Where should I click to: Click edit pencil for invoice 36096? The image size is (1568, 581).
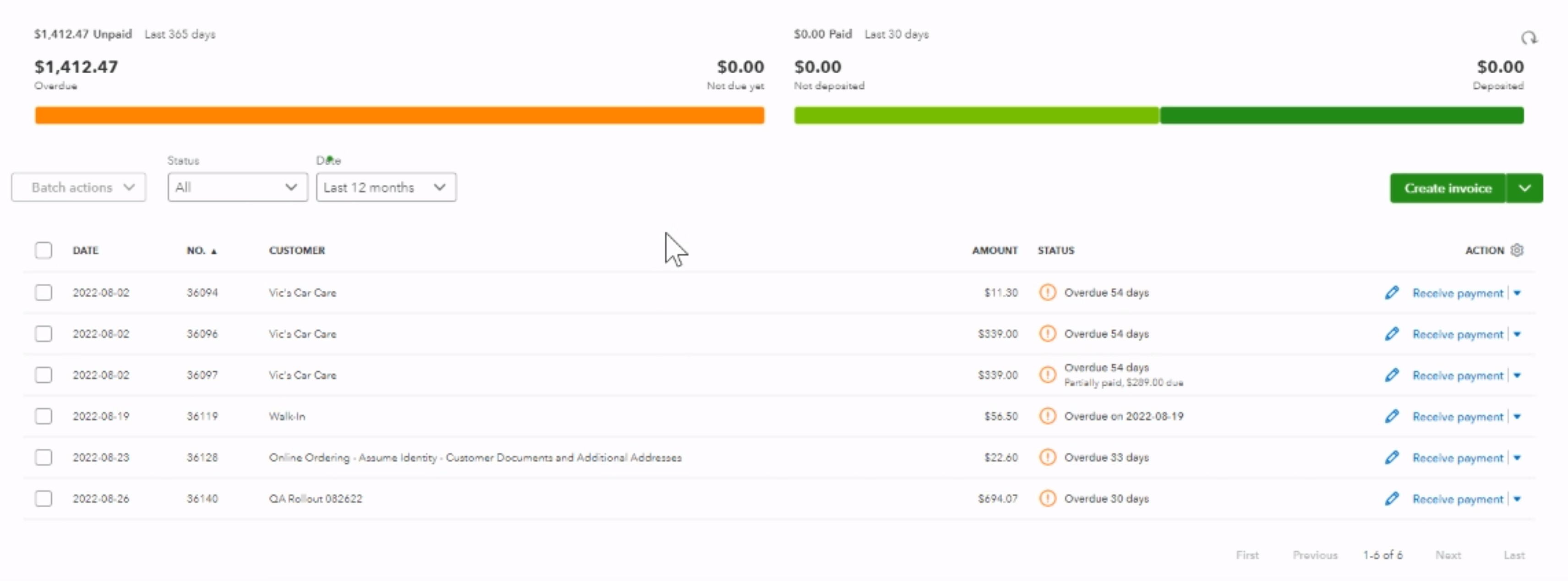[x=1392, y=334]
